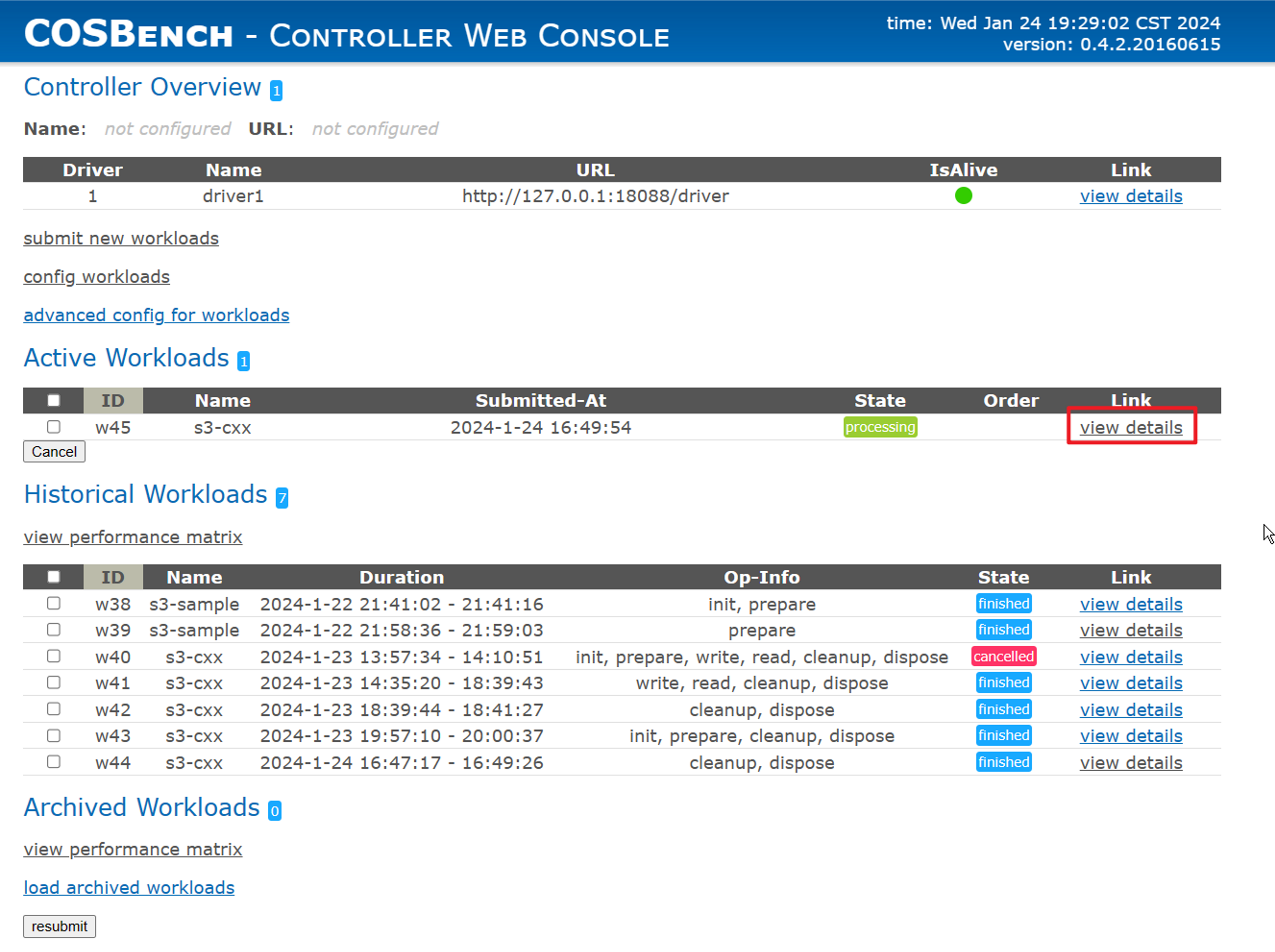The width and height of the screenshot is (1275, 952).
Task: Click the green IsAlive indicator for driver1
Action: click(963, 196)
